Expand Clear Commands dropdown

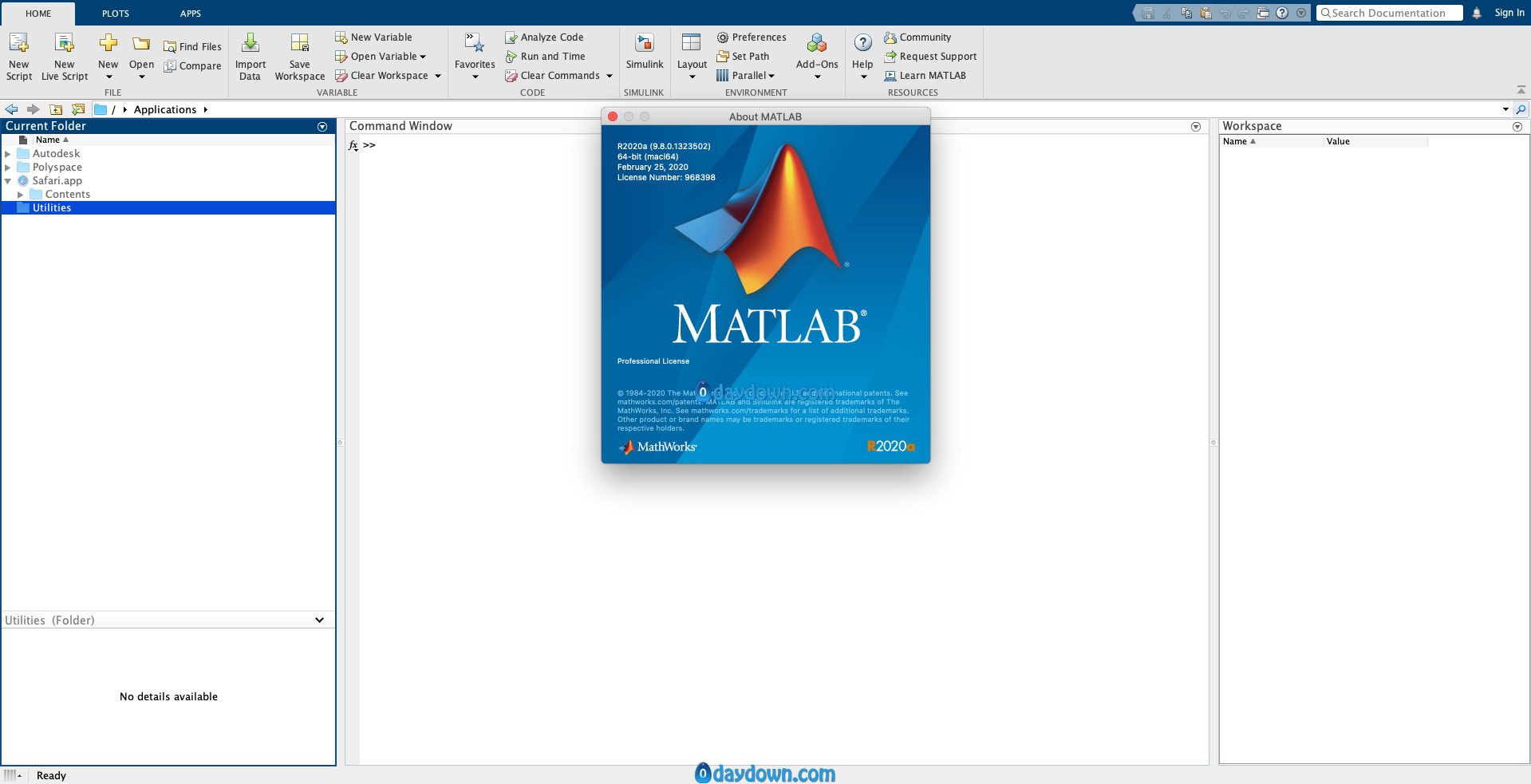pyautogui.click(x=610, y=76)
